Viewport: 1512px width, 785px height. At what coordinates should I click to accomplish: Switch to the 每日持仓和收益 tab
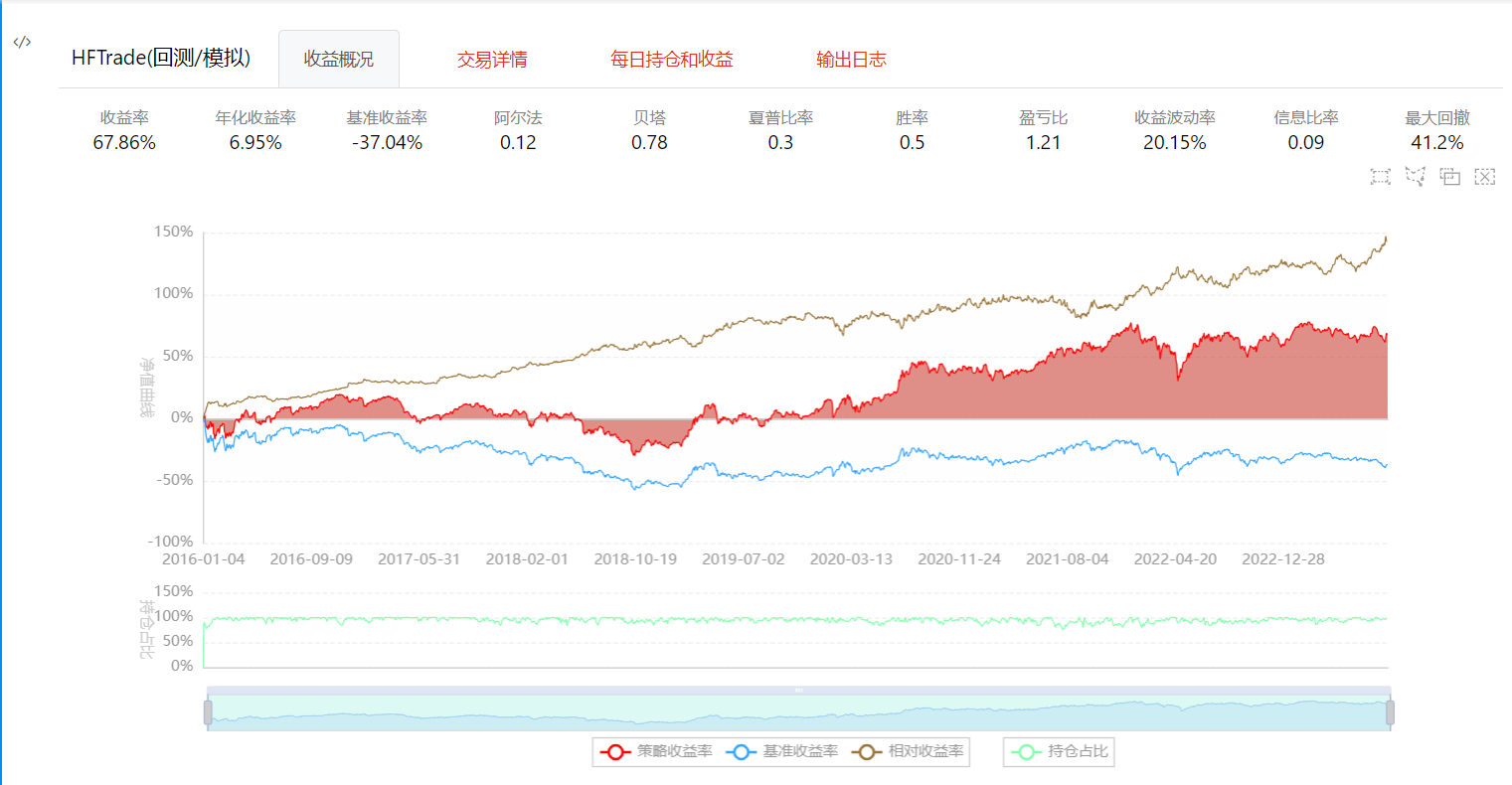tap(672, 60)
